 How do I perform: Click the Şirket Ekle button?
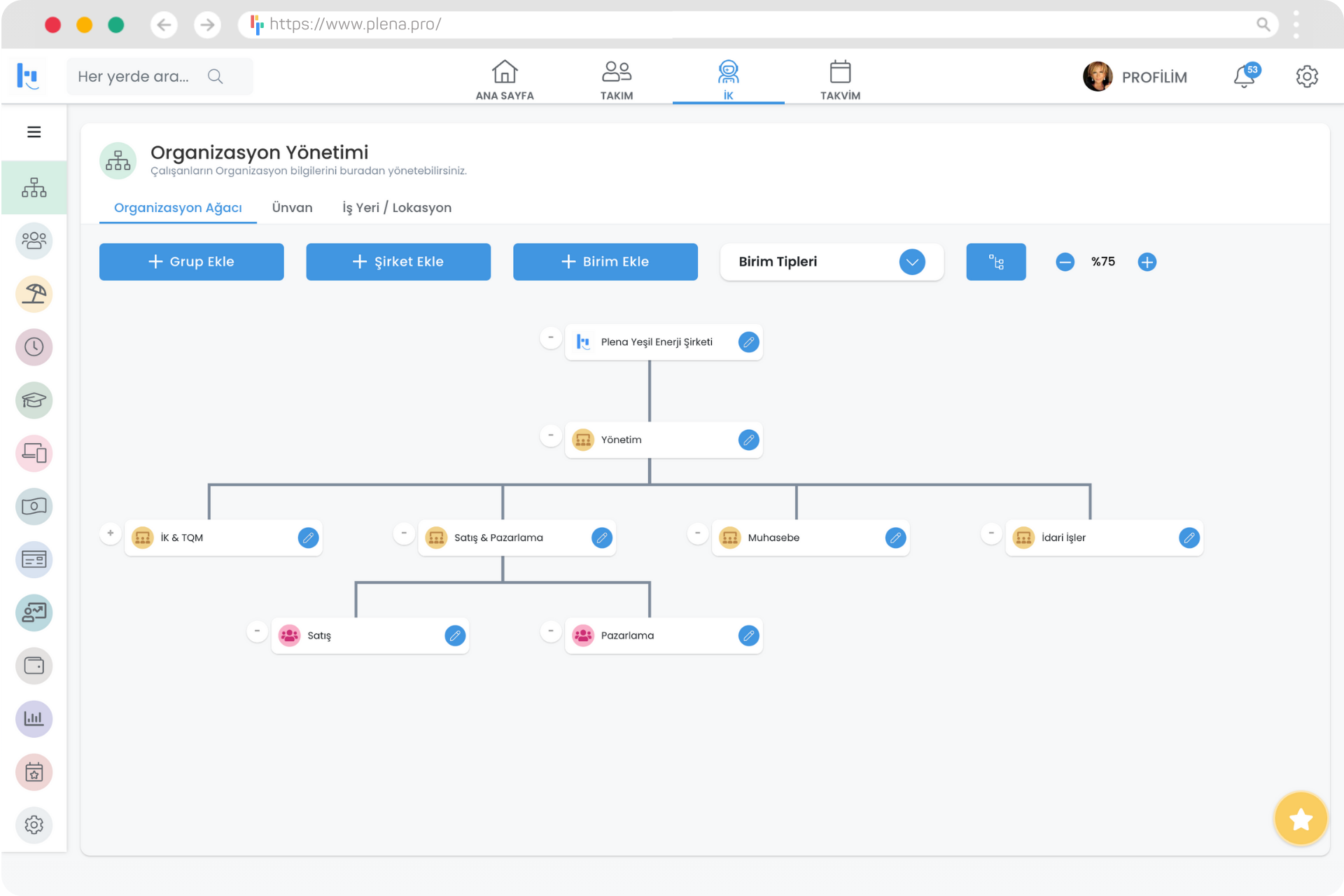tap(398, 262)
